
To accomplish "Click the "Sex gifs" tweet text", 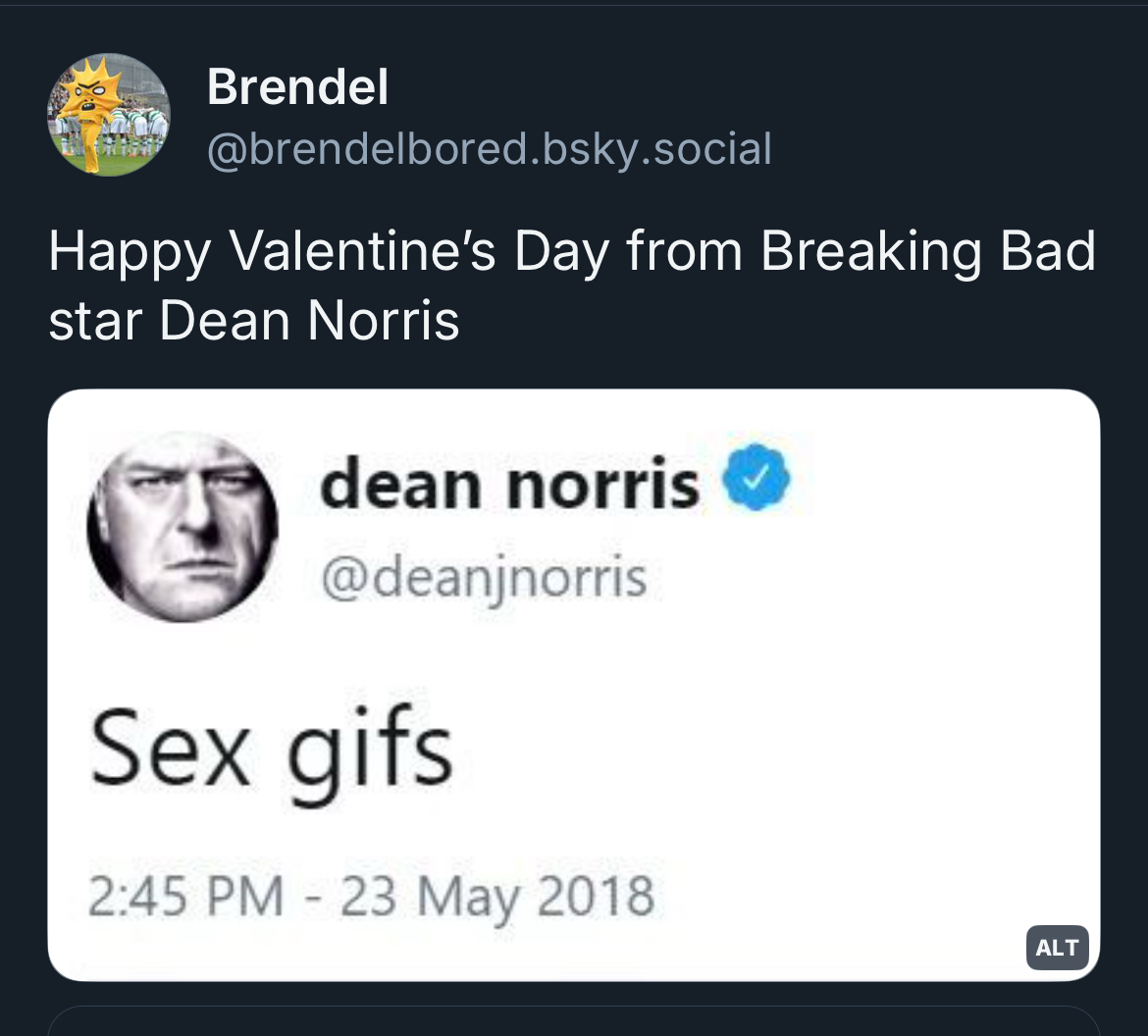I will tap(272, 753).
